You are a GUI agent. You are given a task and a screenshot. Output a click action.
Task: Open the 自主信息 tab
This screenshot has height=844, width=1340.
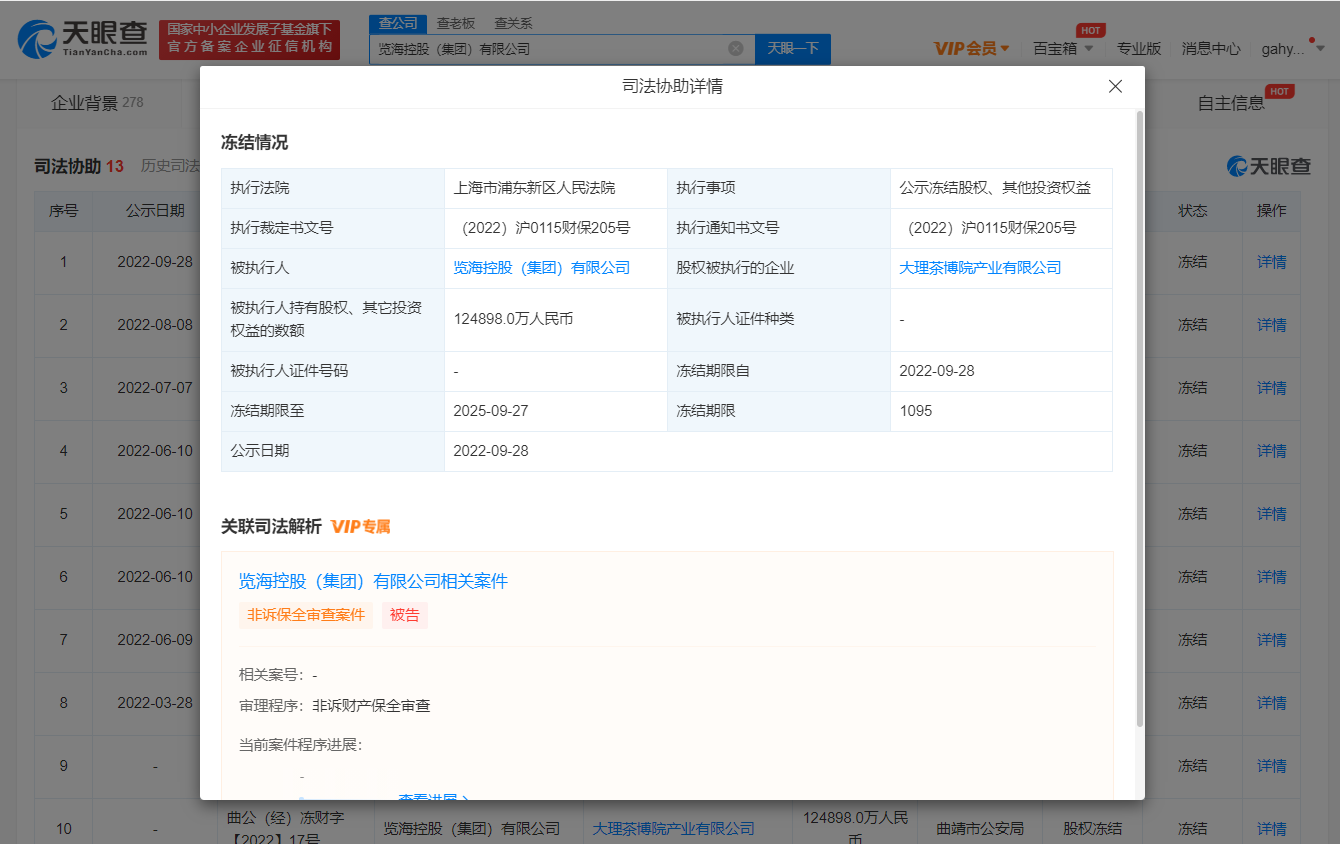pyautogui.click(x=1231, y=103)
